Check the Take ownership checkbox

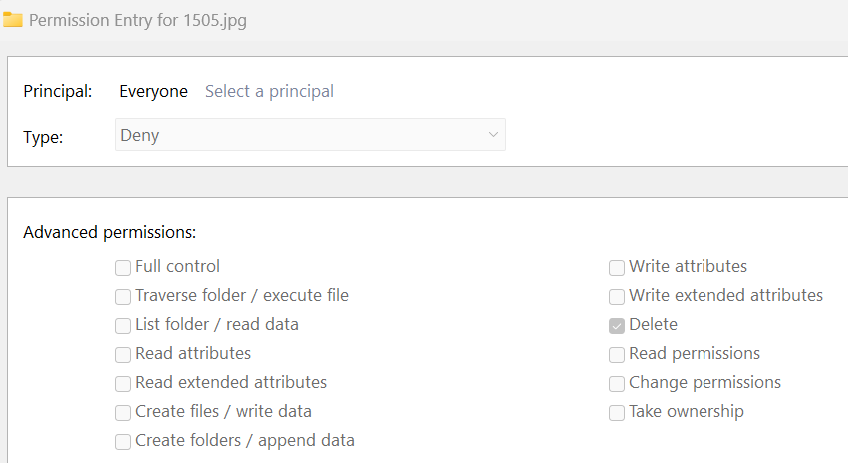point(617,413)
